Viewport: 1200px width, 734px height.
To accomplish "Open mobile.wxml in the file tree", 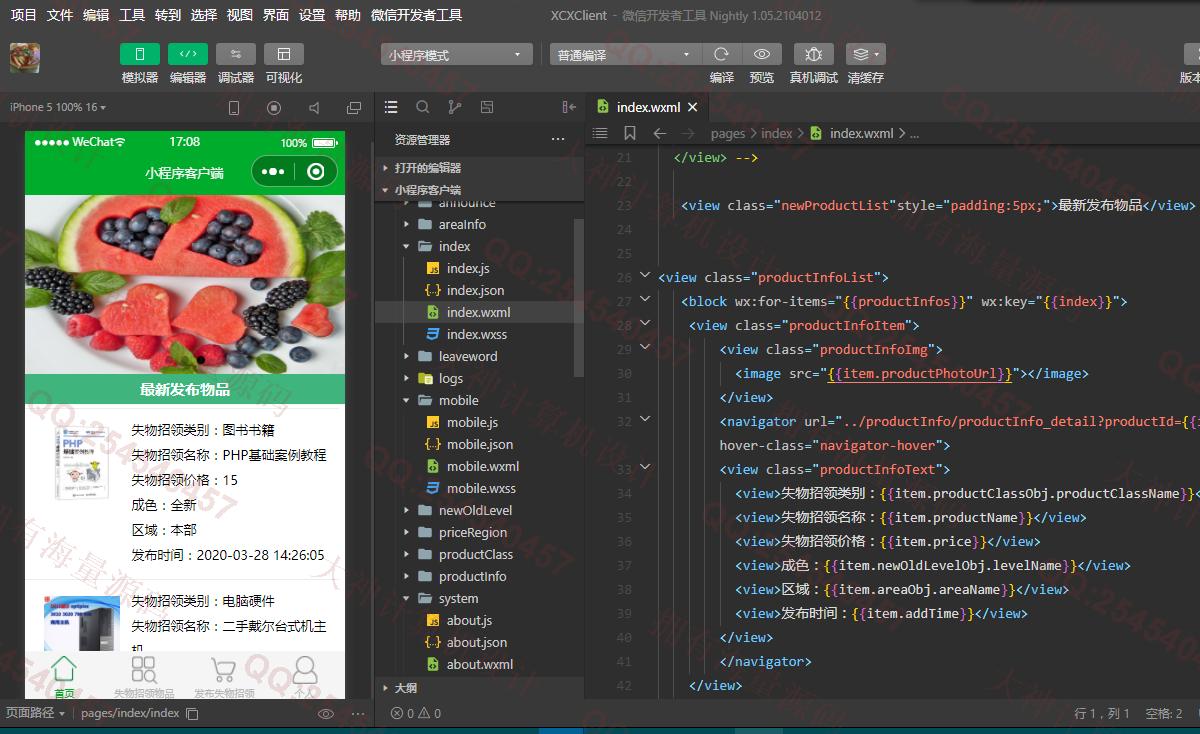I will point(479,466).
